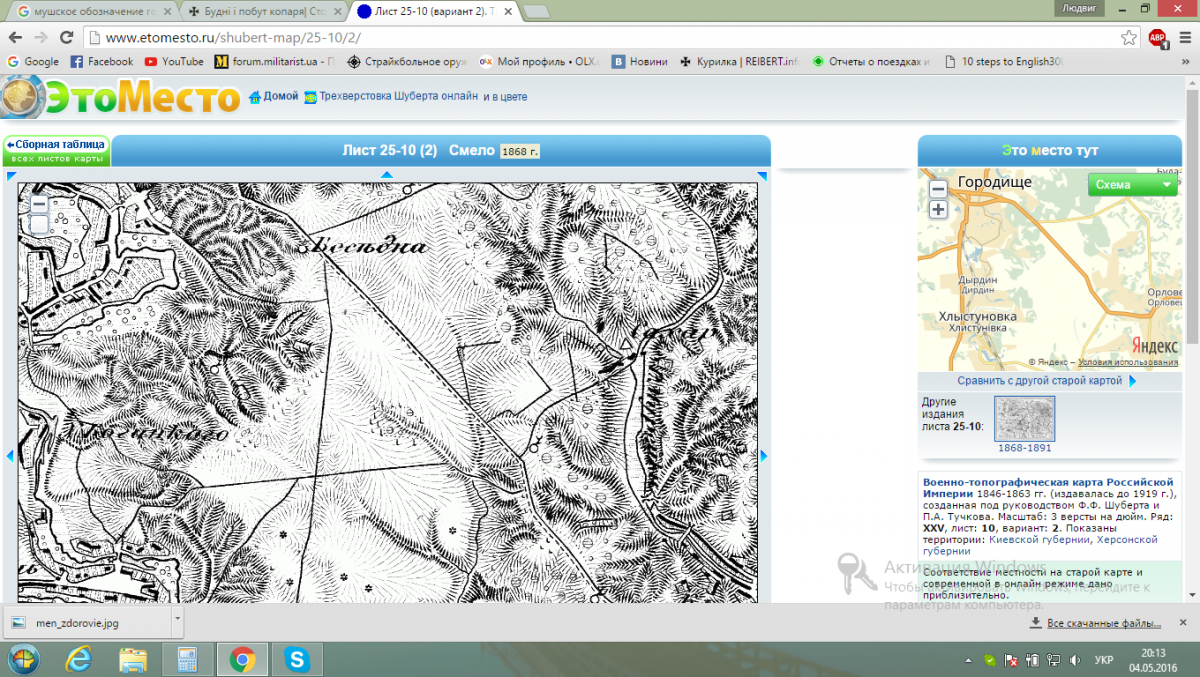Viewport: 1200px width, 677px height.
Task: Click the browser forward arrow
Action: 41,37
